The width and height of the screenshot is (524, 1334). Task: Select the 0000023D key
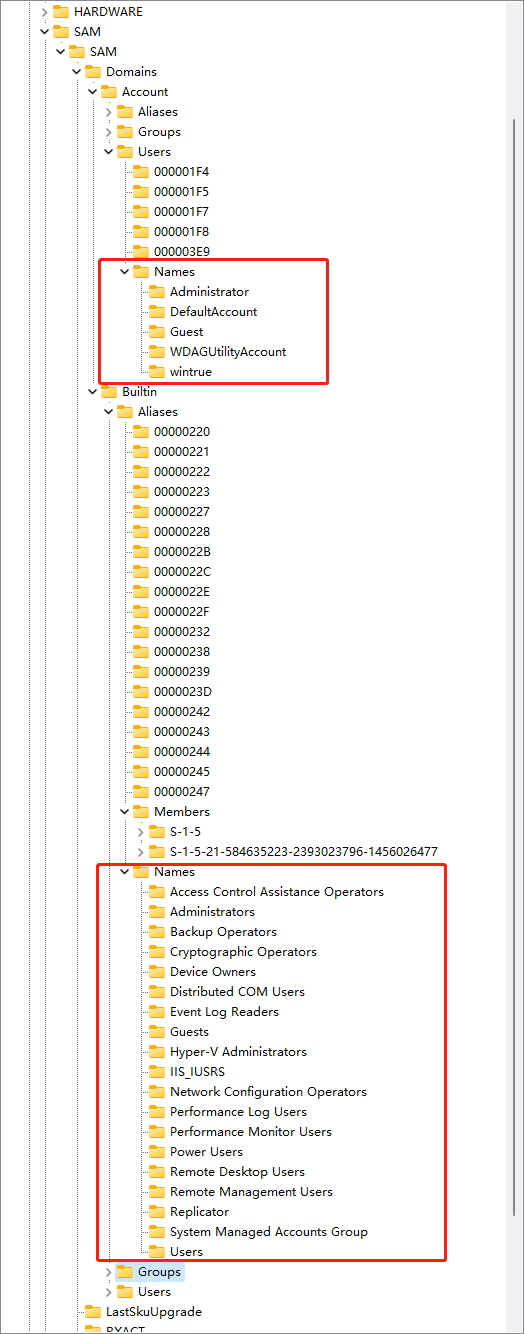coord(182,692)
